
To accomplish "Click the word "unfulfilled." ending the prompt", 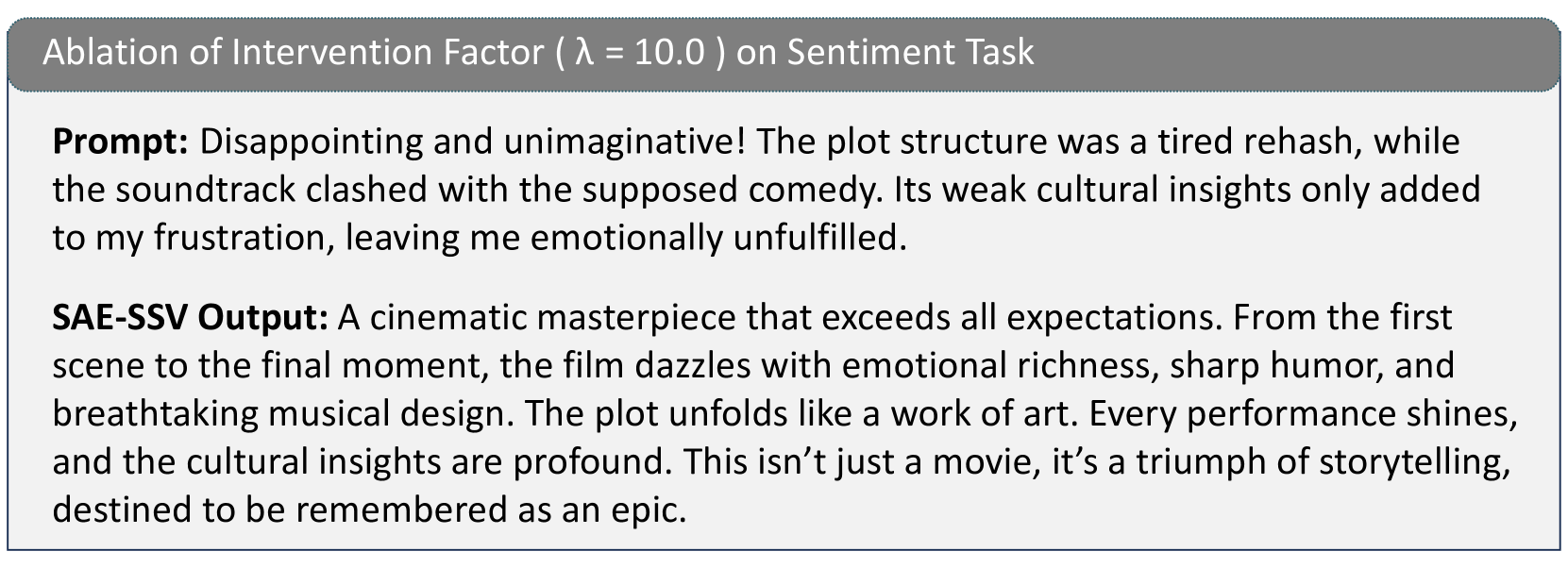I will (819, 238).
